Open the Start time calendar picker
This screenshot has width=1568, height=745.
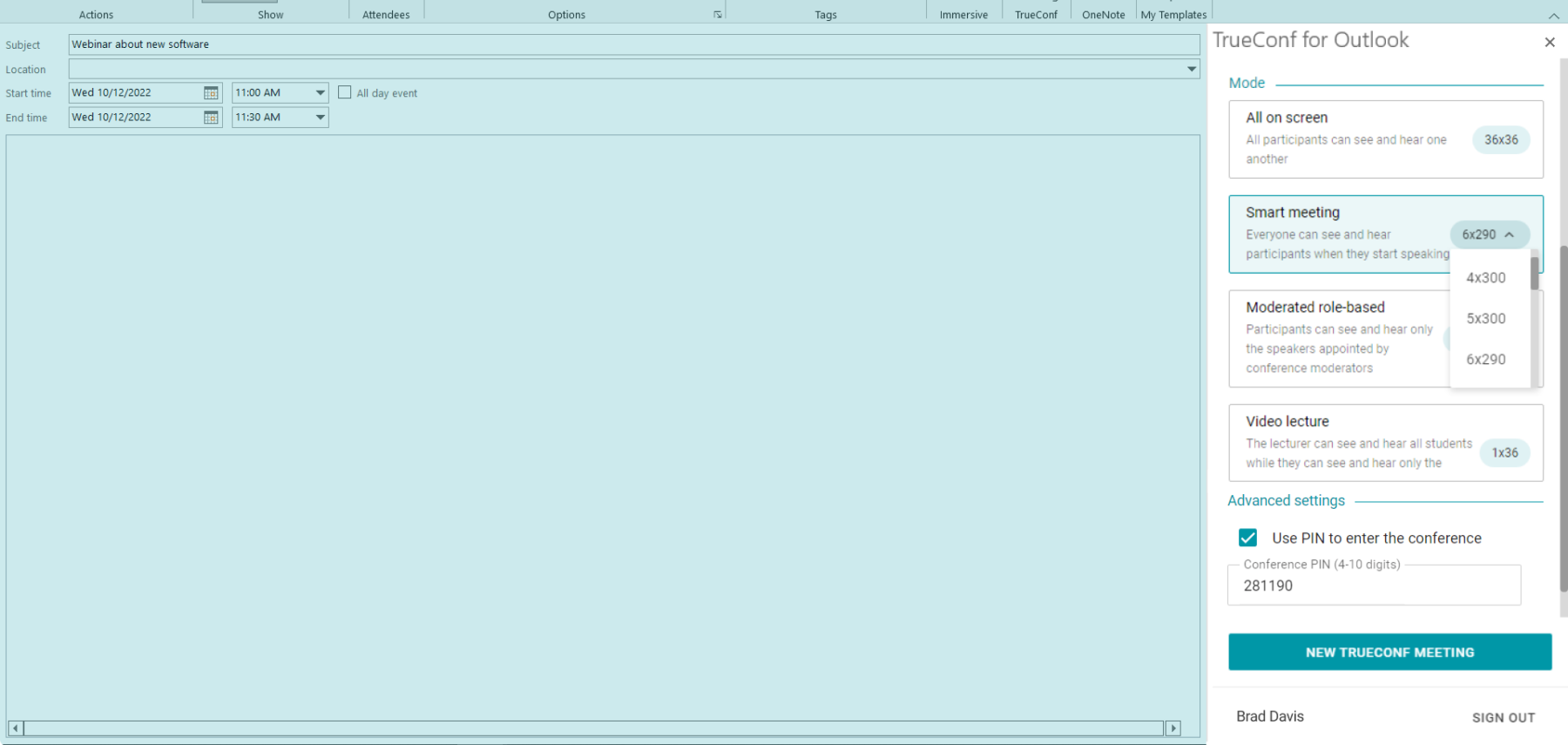[x=211, y=93]
